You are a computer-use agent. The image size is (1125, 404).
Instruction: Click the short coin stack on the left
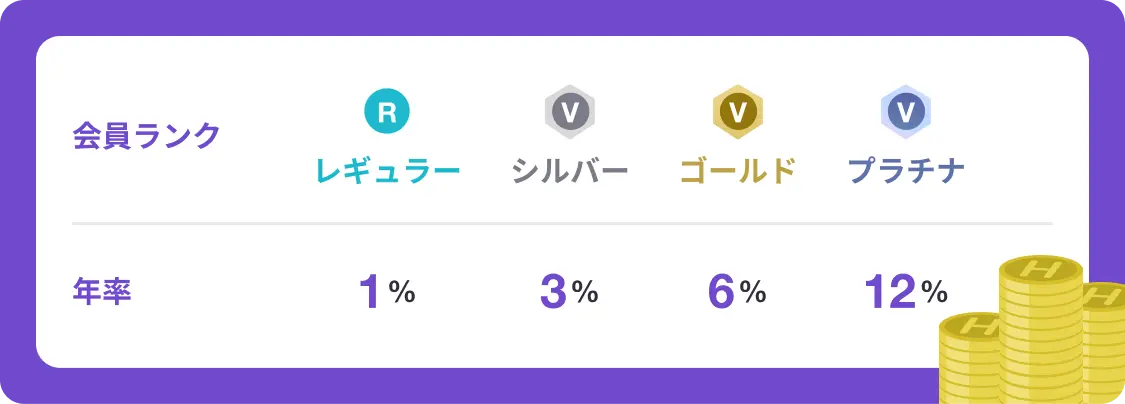coord(970,357)
